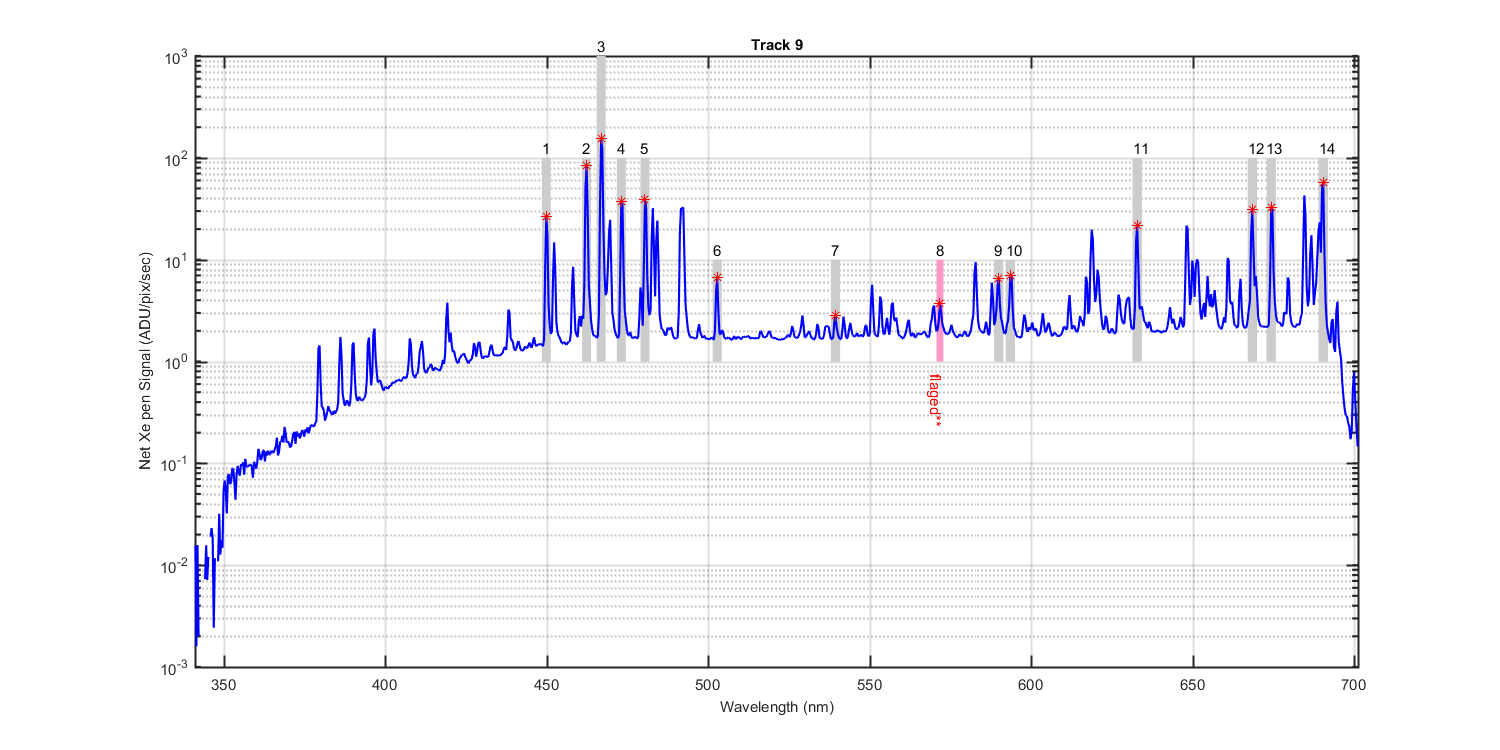Select peak label 3 at plot top
Image resolution: width=1500 pixels, height=750 pixels.
point(601,47)
